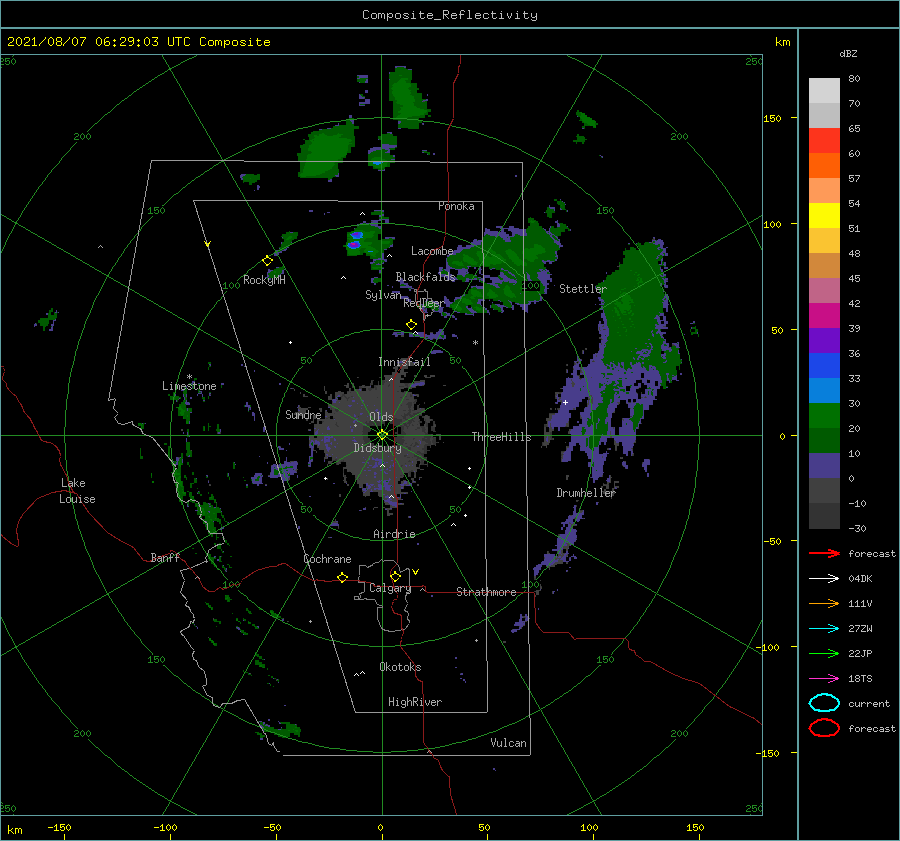The height and width of the screenshot is (841, 900).
Task: Click the large green echo east of Stettler
Action: tap(636, 310)
